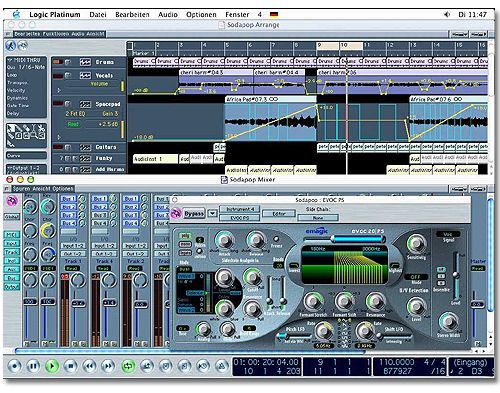Click the link icon beside the running man

pos(23,46)
